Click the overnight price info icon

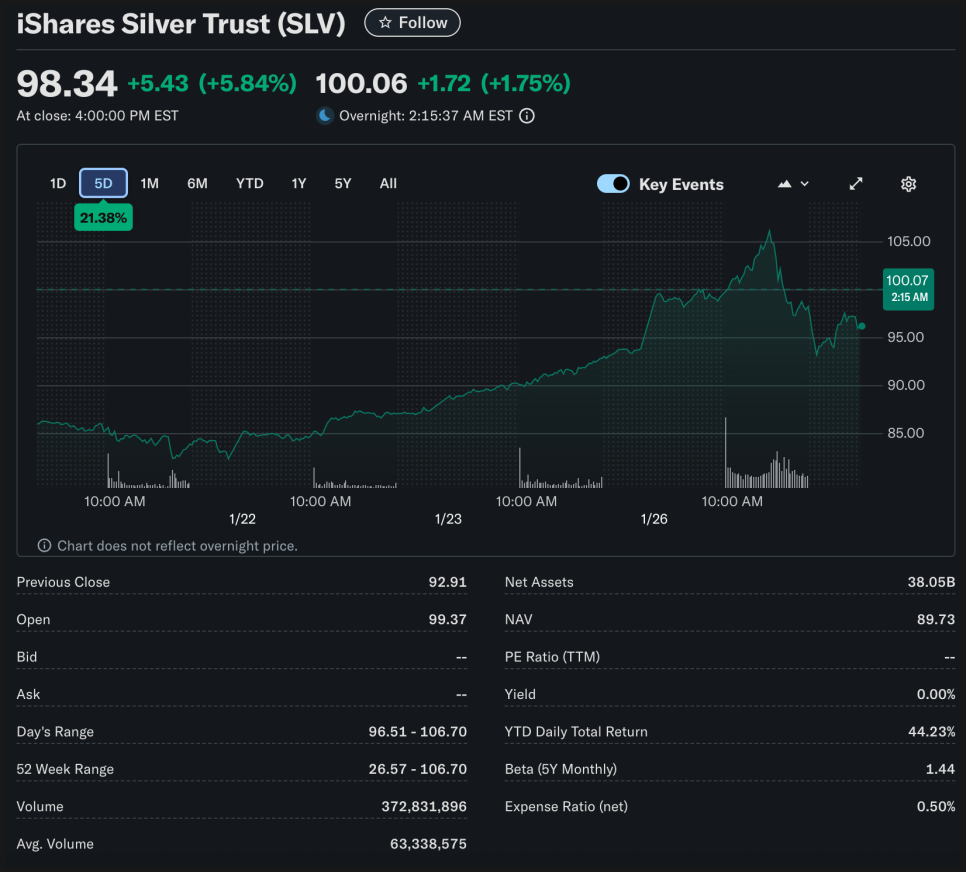coord(527,116)
